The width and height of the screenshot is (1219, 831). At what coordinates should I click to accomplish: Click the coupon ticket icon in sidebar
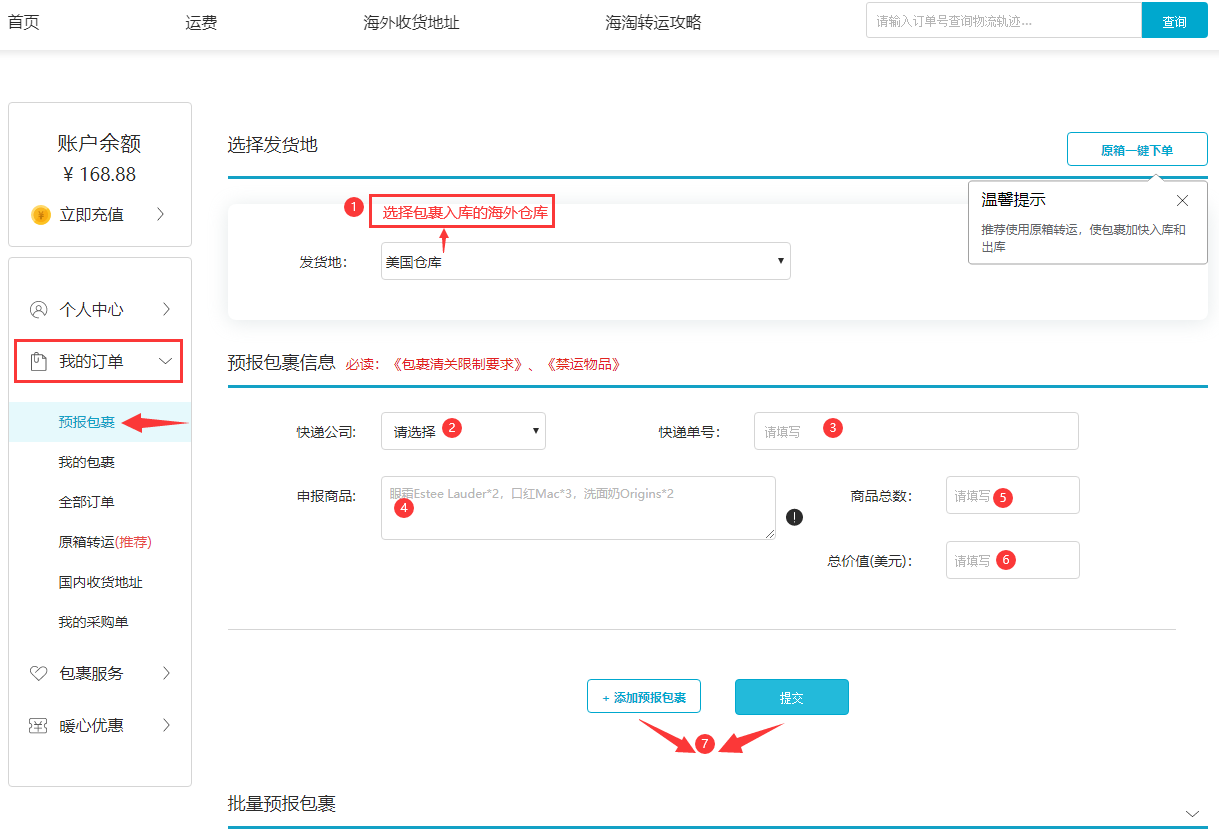click(x=39, y=725)
